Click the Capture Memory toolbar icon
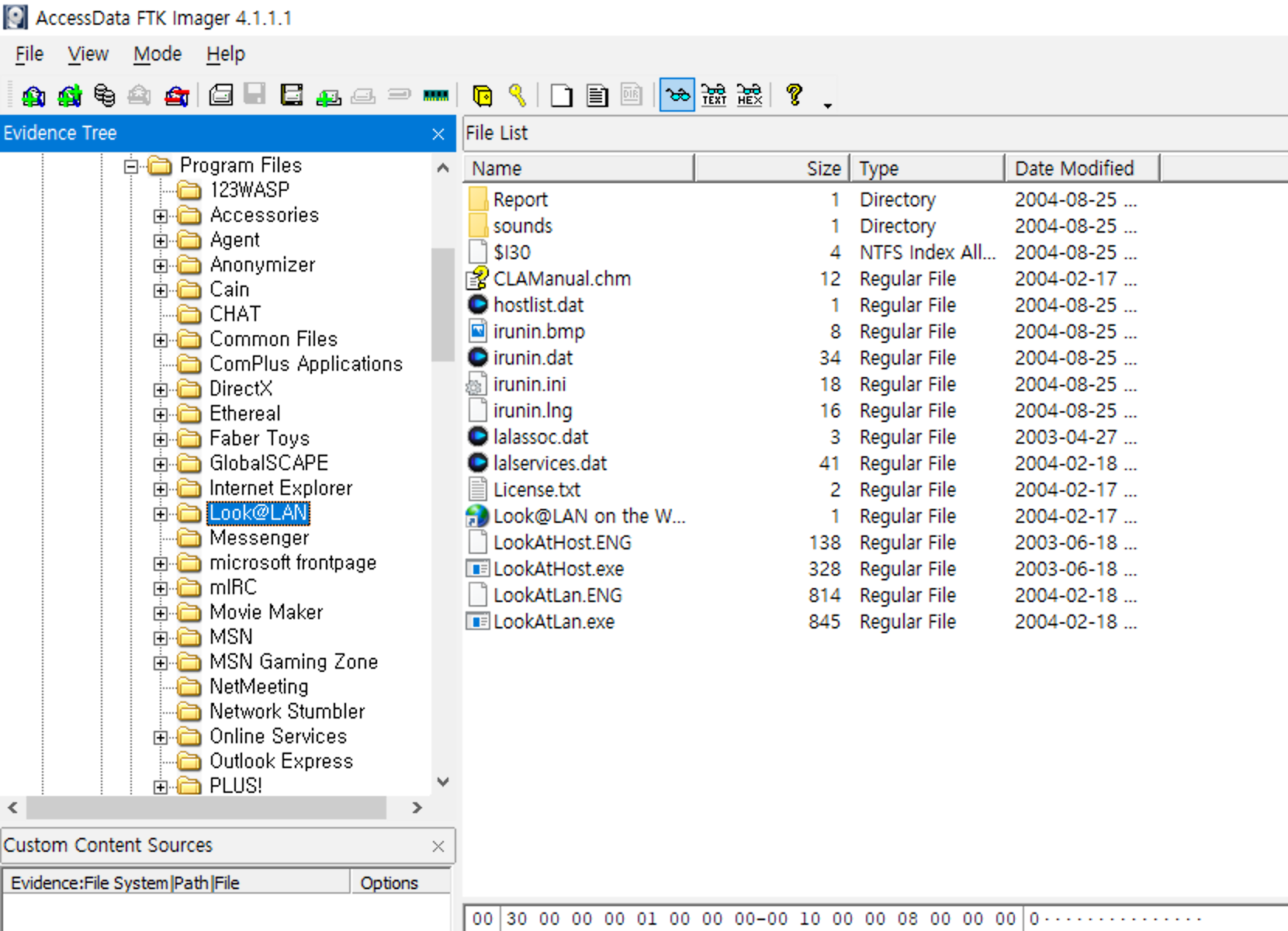Viewport: 1288px width, 931px height. point(436,95)
